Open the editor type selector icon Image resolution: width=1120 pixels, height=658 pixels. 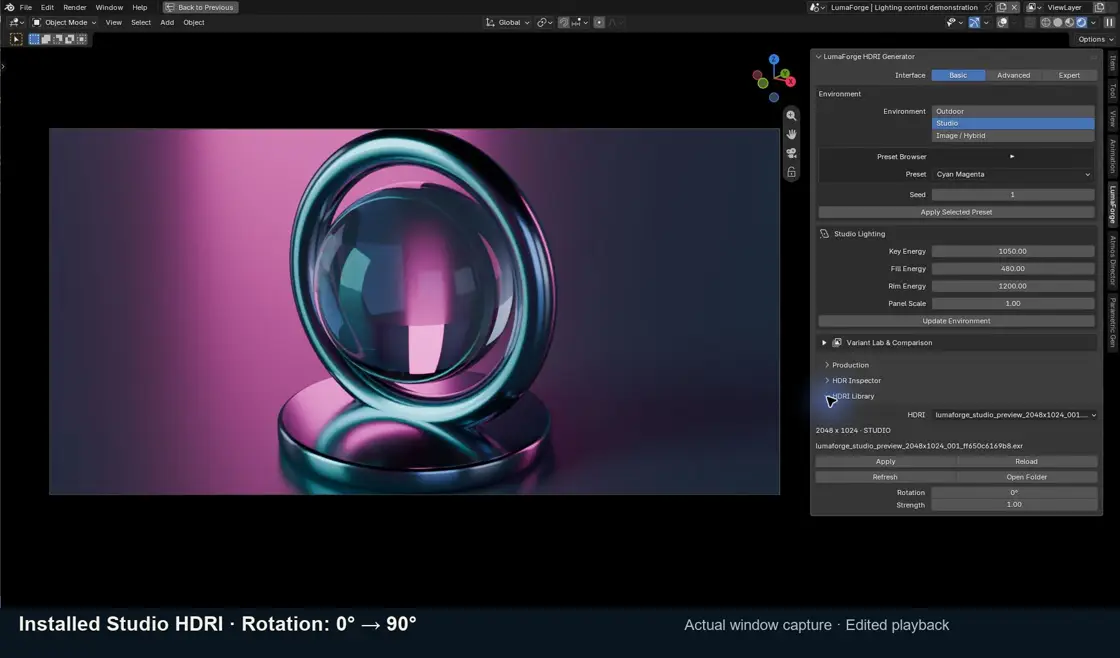point(16,22)
